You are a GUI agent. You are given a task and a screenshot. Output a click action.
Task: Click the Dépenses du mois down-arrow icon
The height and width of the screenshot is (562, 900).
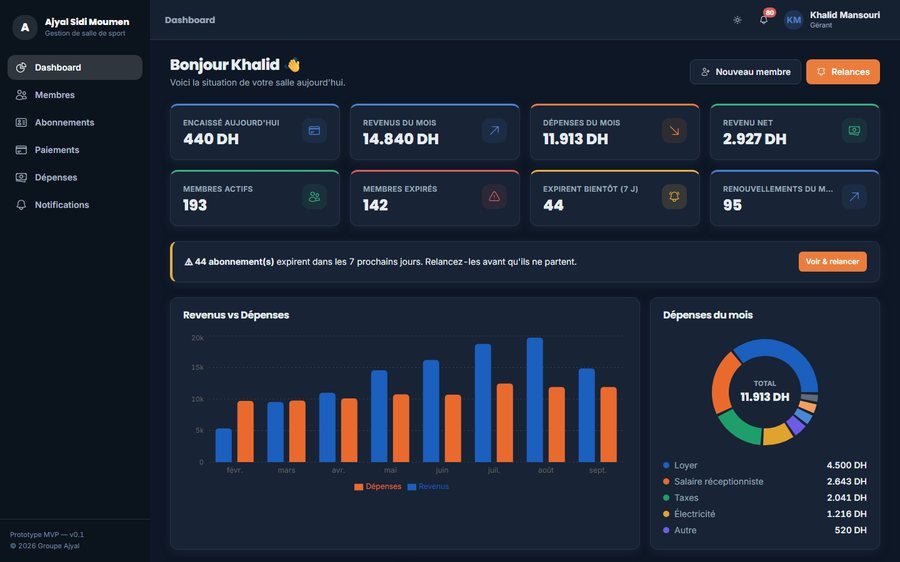pos(674,130)
